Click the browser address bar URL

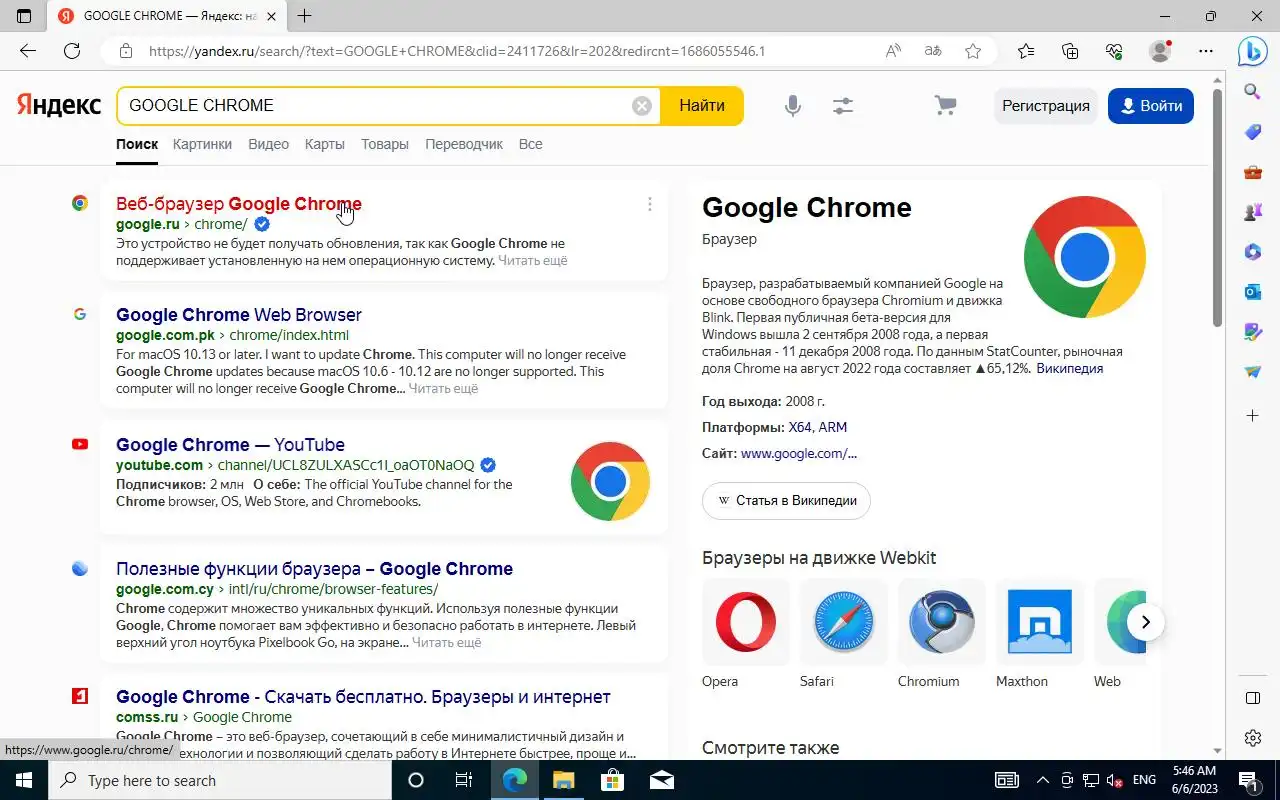point(457,51)
